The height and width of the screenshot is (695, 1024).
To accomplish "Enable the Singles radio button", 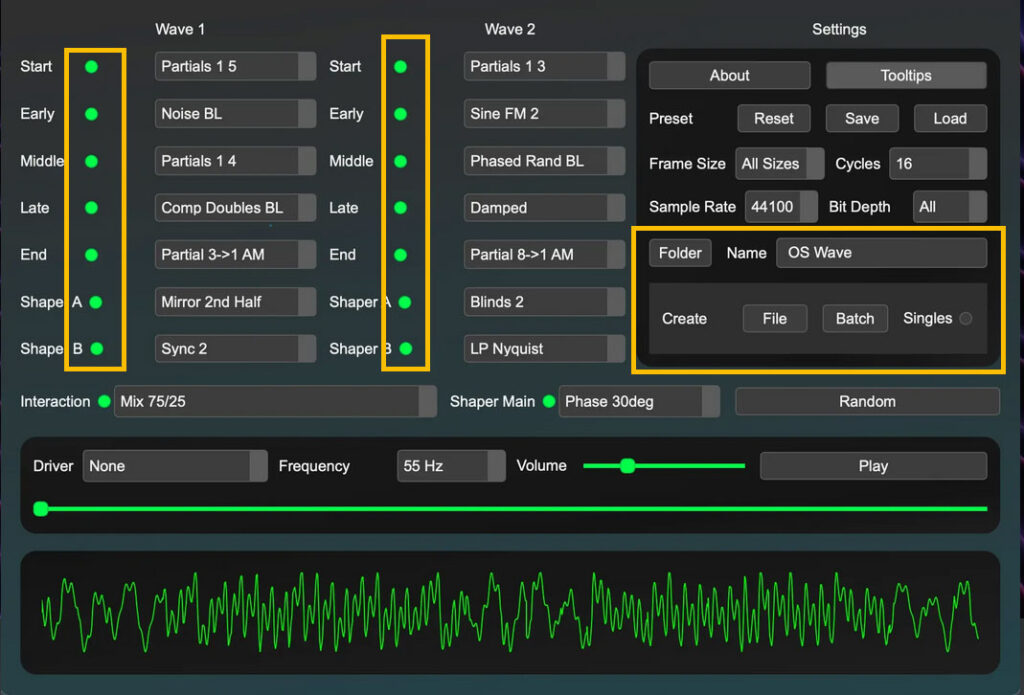I will click(966, 318).
